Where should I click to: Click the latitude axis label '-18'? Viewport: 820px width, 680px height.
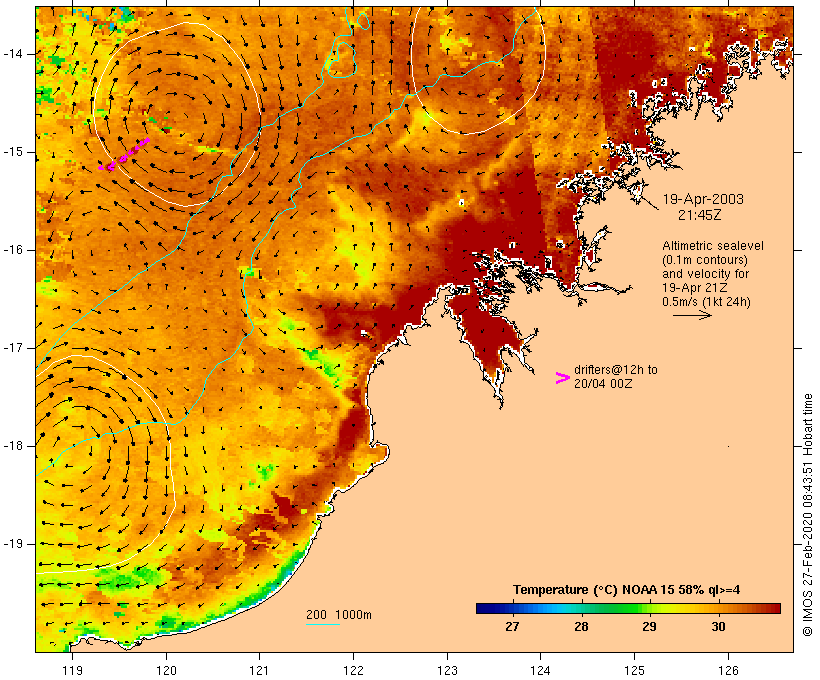13,446
